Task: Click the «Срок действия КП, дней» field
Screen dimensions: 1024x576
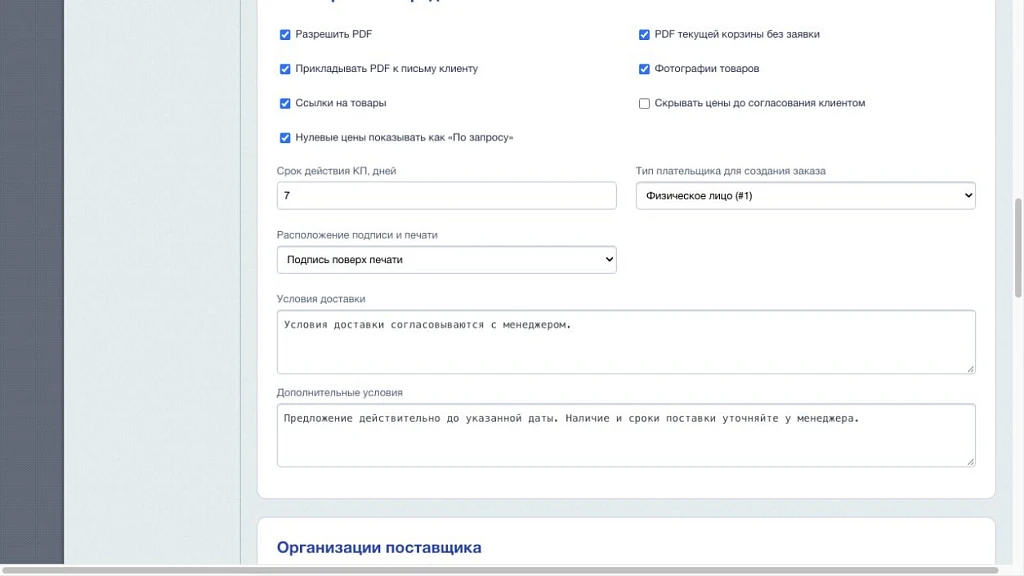Action: pyautogui.click(x=446, y=195)
